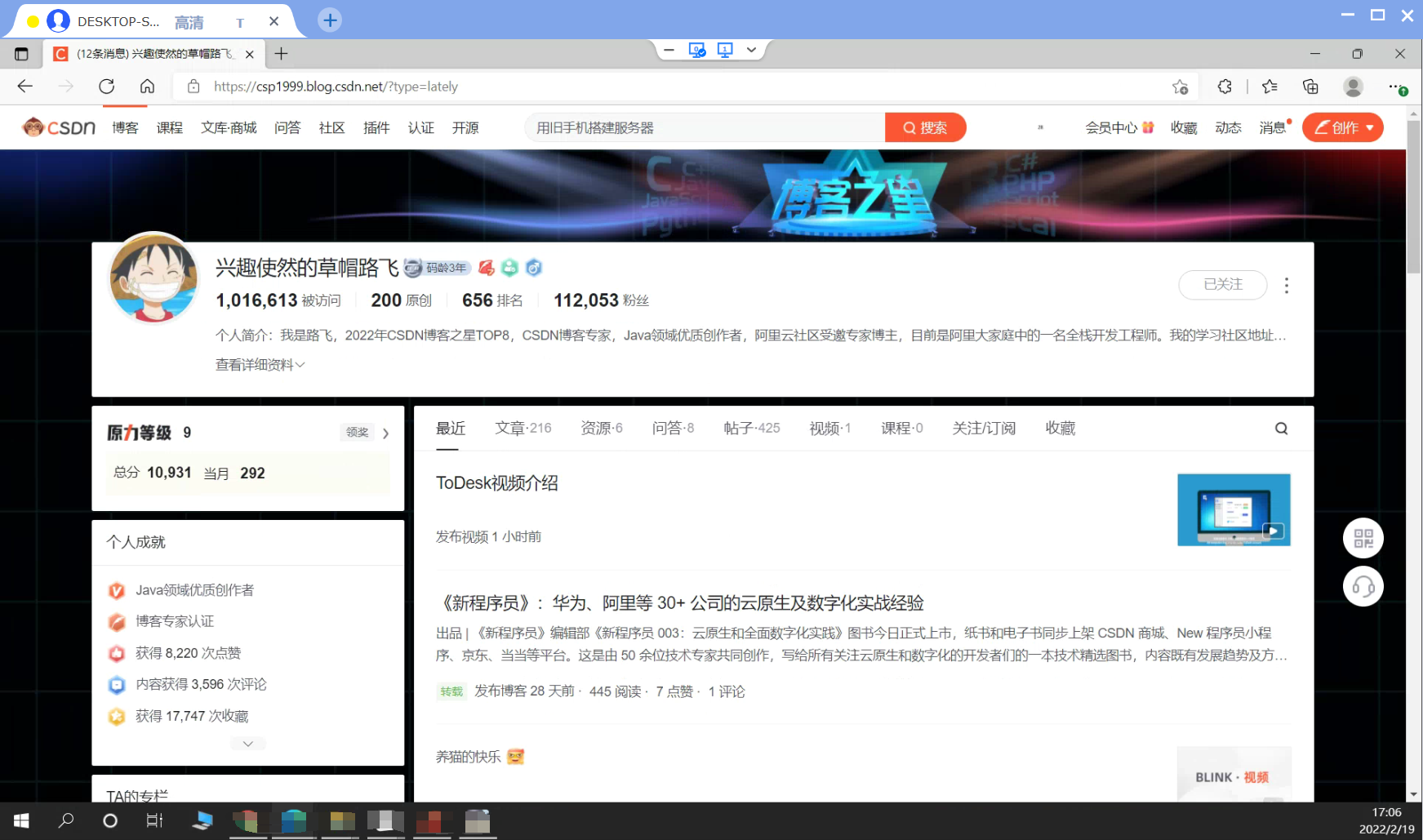Open the collections icon in toolbar
This screenshot has width=1423, height=840.
coord(1310,87)
